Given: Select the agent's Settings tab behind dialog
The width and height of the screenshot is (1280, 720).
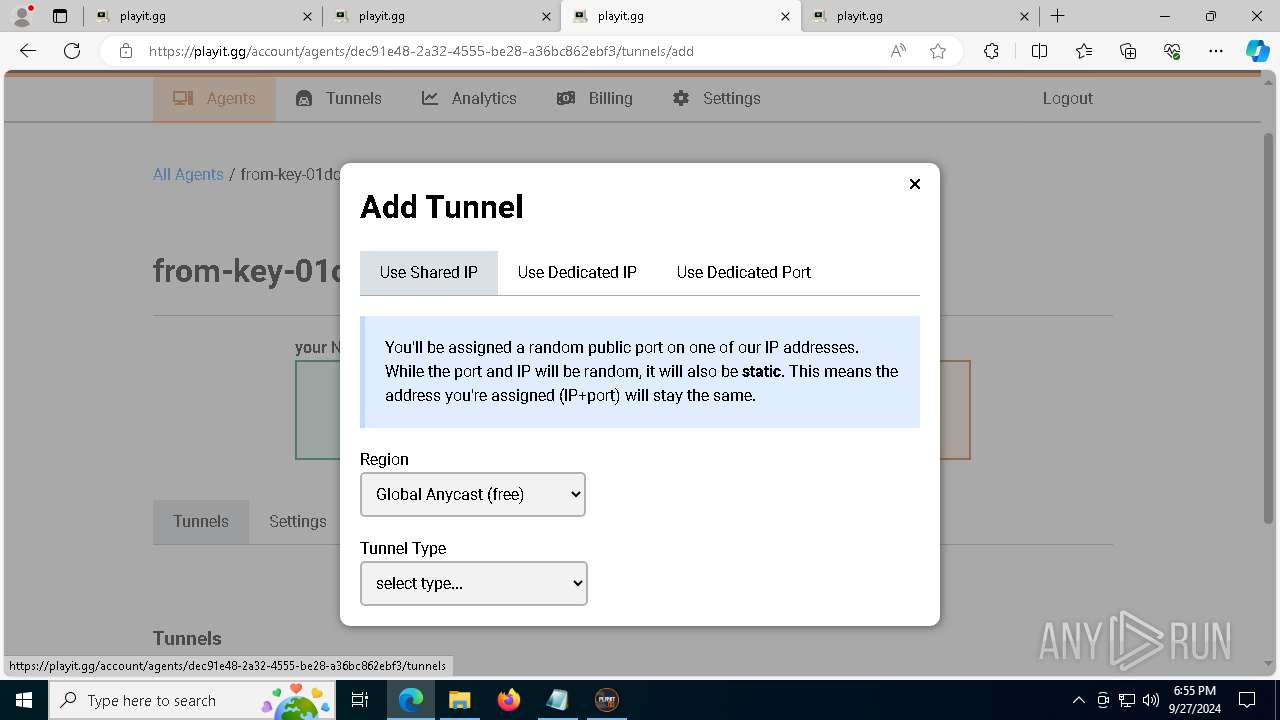Looking at the screenshot, I should (297, 522).
